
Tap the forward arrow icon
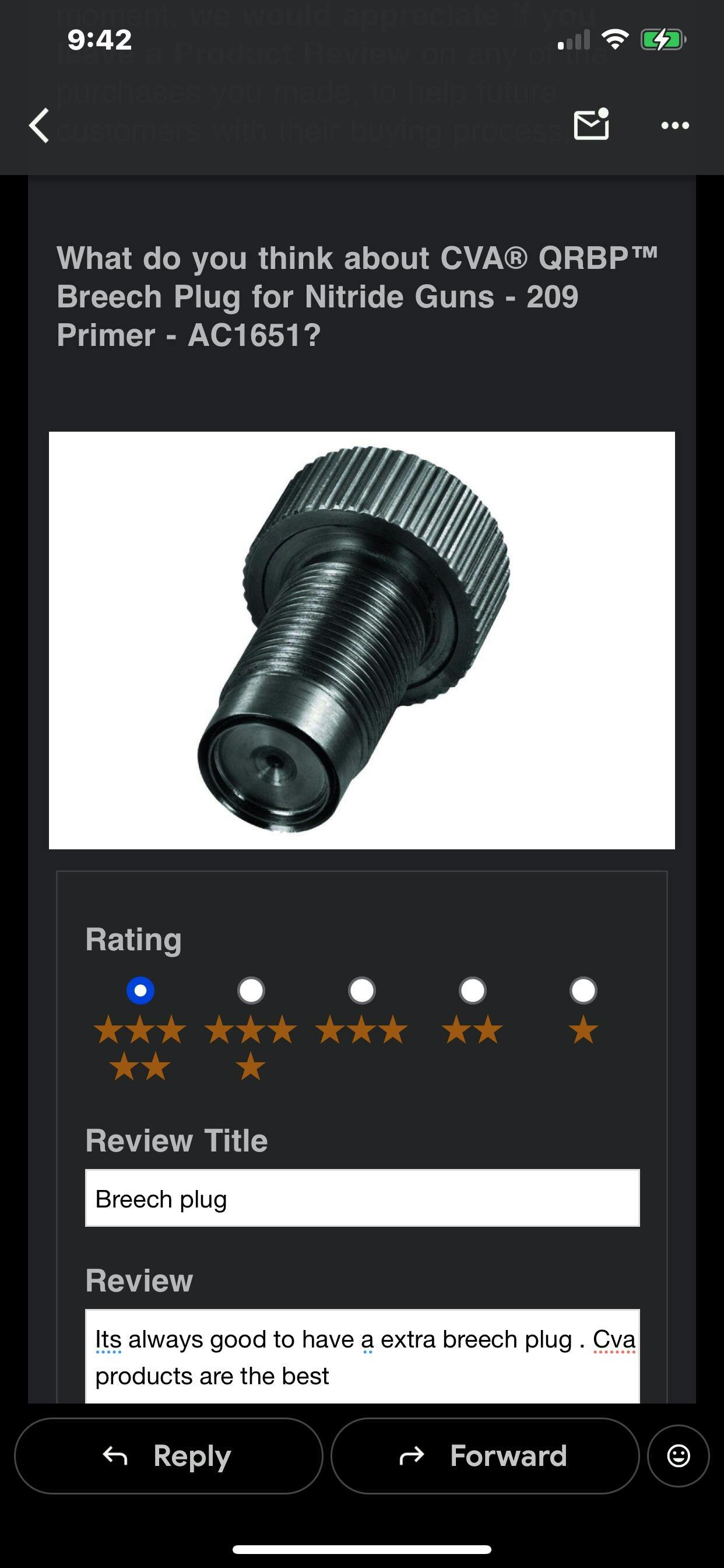pyautogui.click(x=412, y=1455)
